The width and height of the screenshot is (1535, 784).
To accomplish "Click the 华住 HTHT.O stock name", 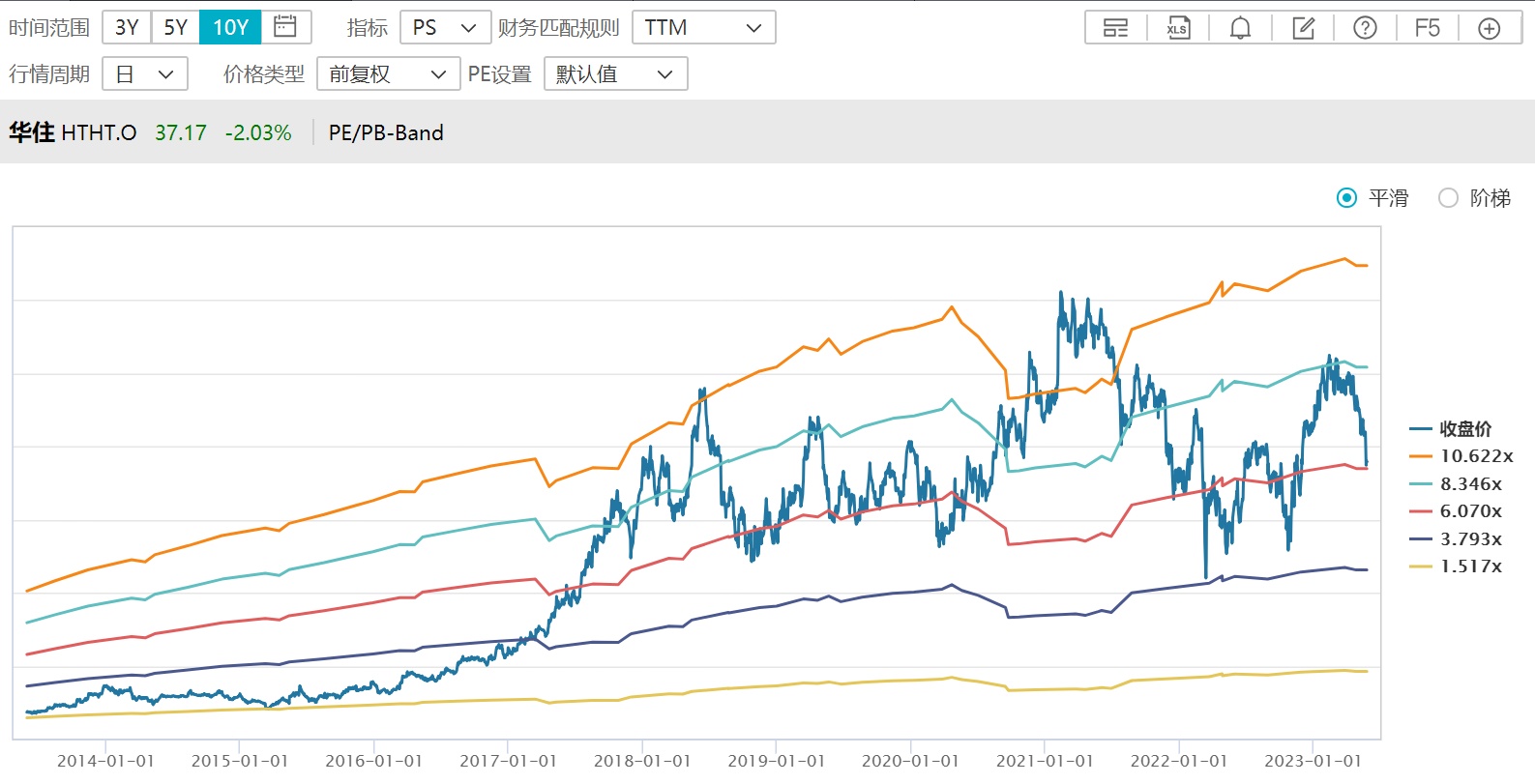I will point(73,132).
